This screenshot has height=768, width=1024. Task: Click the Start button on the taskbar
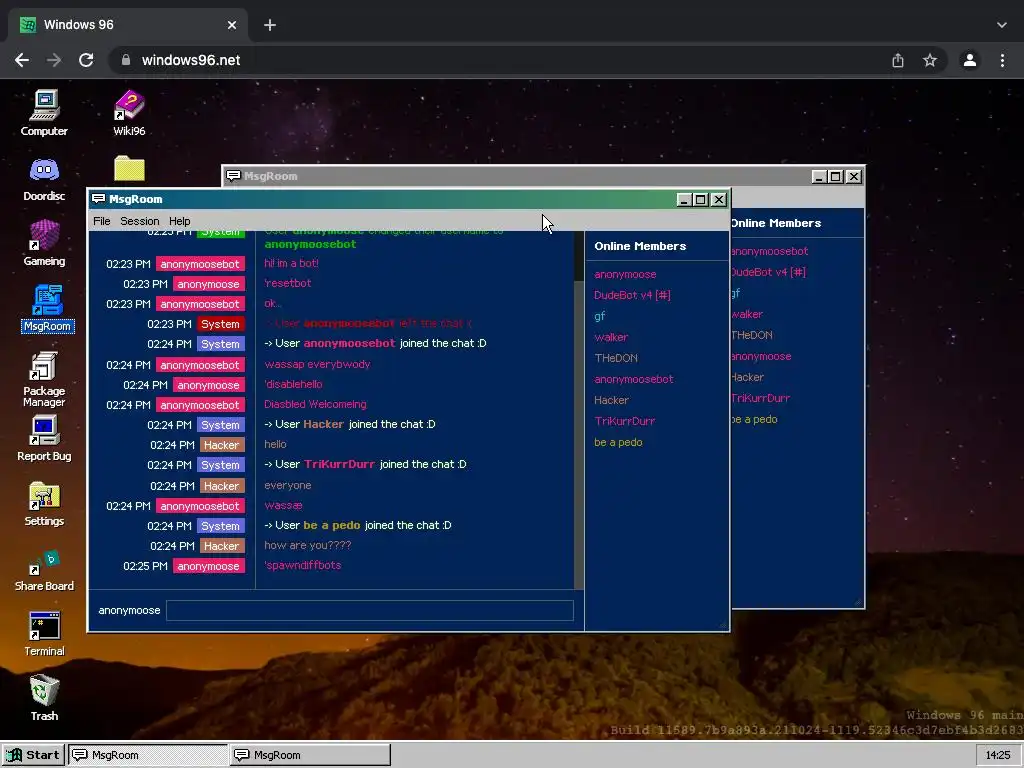[x=33, y=755]
